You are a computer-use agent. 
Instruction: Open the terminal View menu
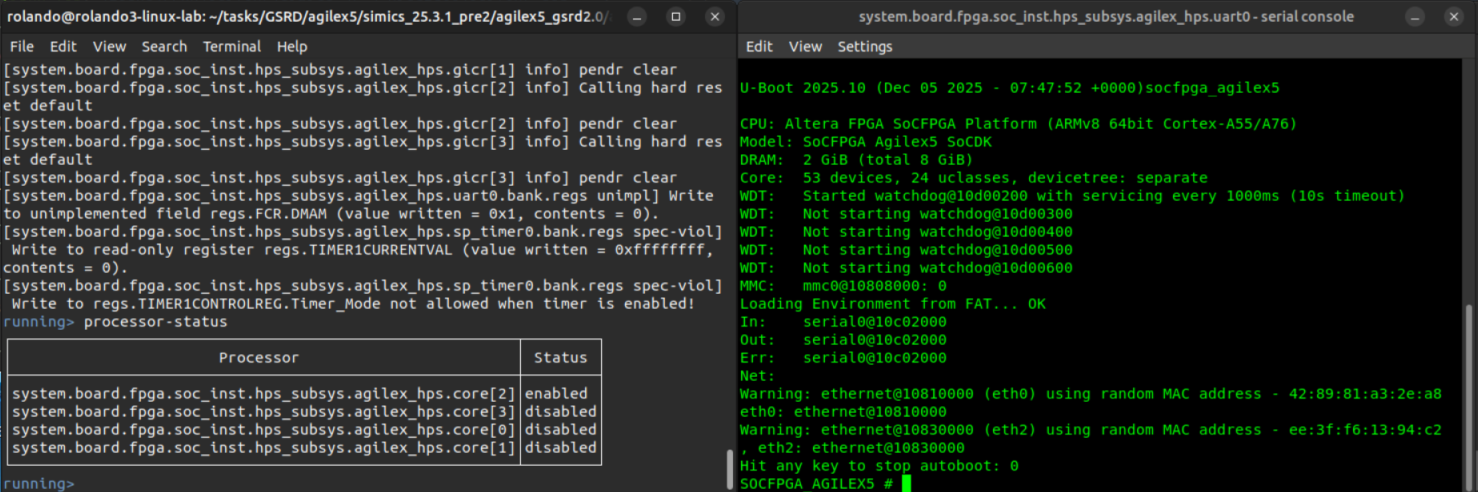pos(109,47)
